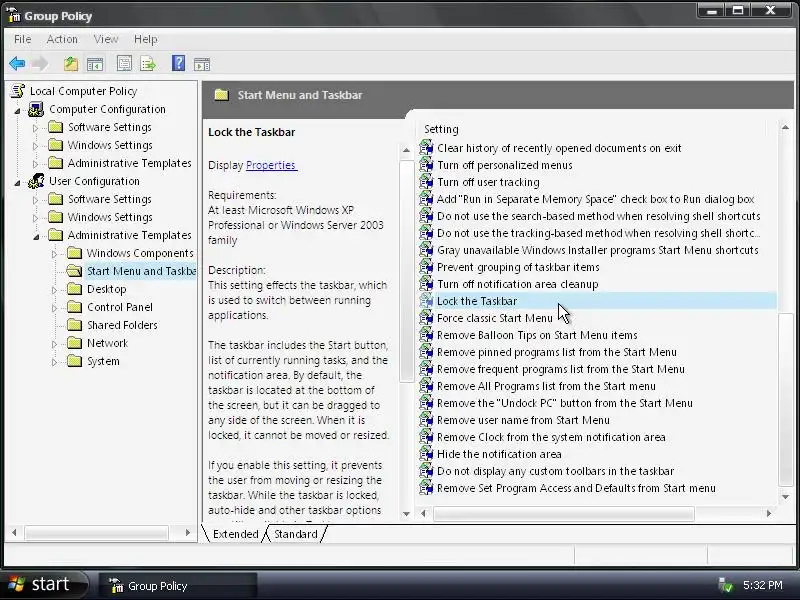Click the policy icon beside Force classic Start Menu
This screenshot has width=800, height=600.
426,318
